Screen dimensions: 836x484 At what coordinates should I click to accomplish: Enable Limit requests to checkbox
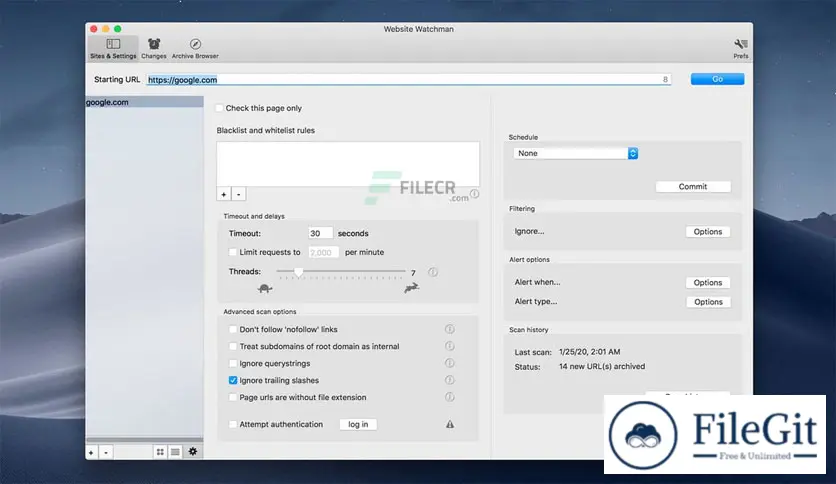(x=232, y=252)
